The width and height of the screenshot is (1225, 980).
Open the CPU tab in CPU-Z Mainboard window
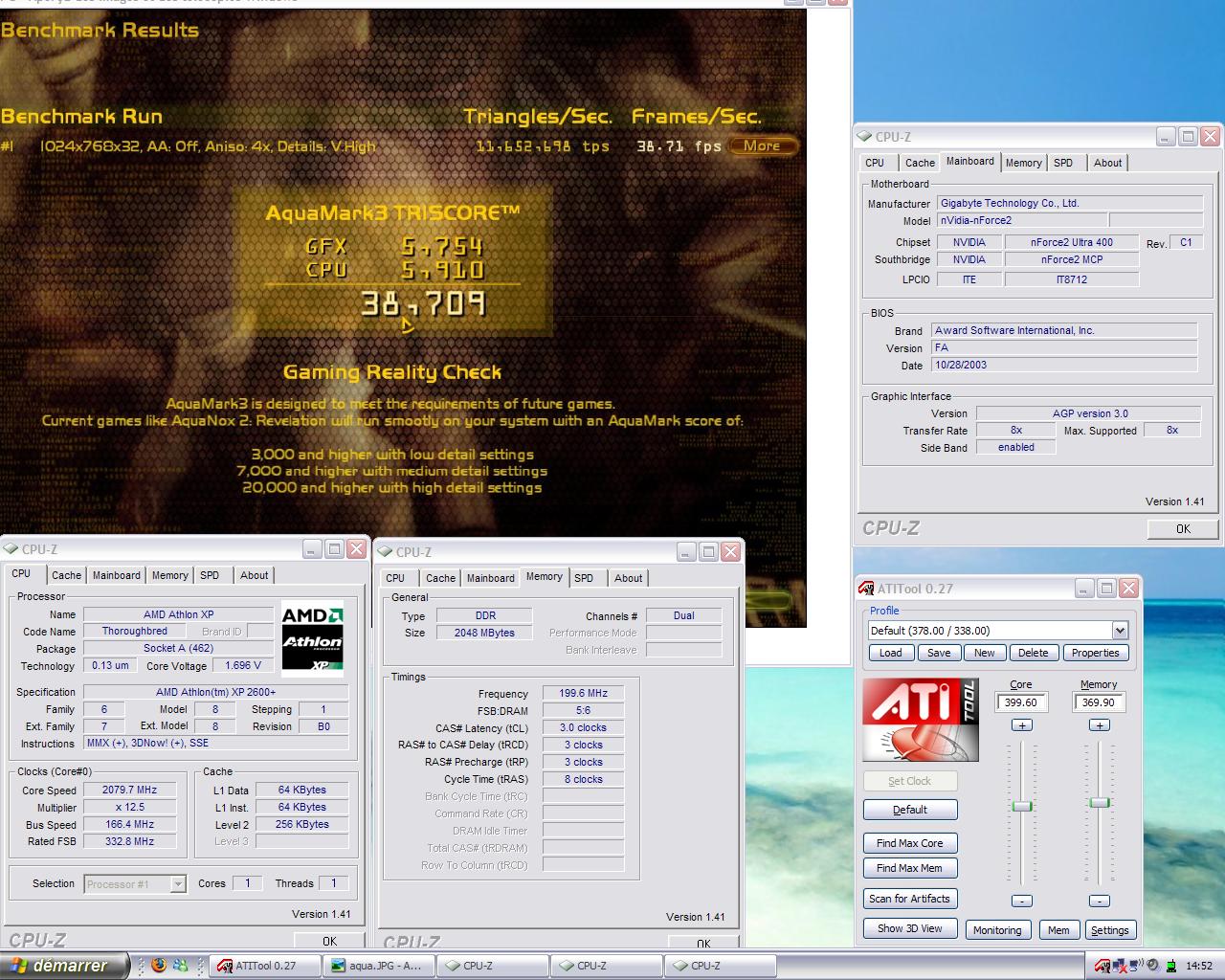(875, 163)
